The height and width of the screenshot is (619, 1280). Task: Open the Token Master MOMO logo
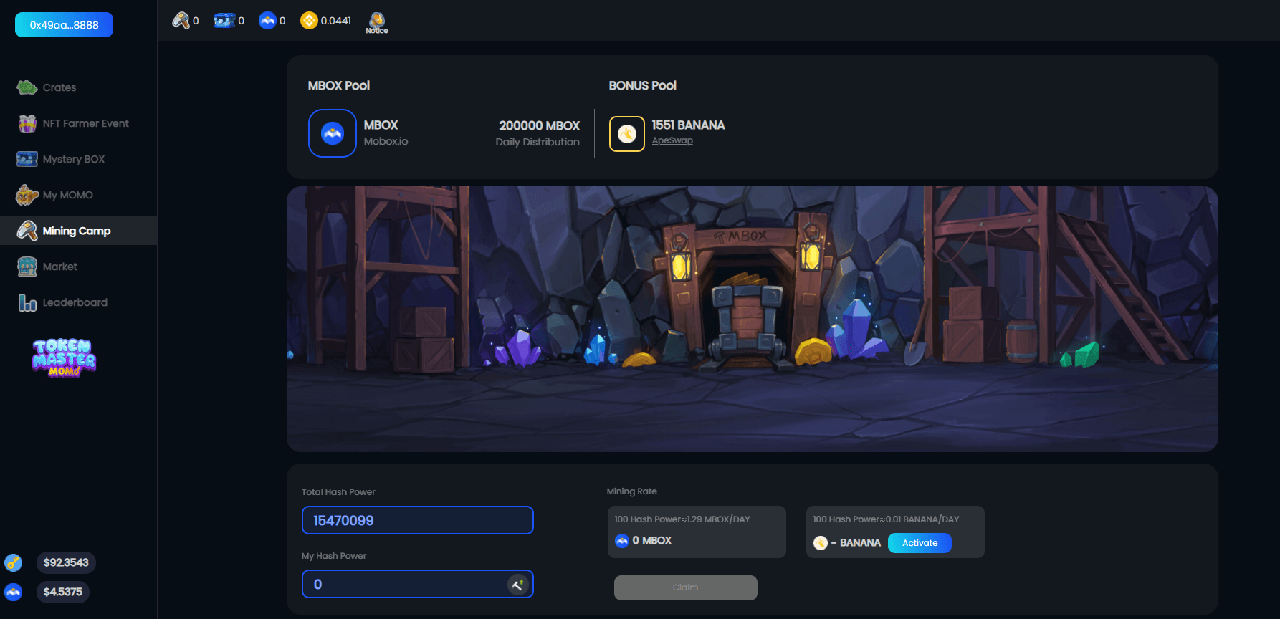tap(64, 357)
